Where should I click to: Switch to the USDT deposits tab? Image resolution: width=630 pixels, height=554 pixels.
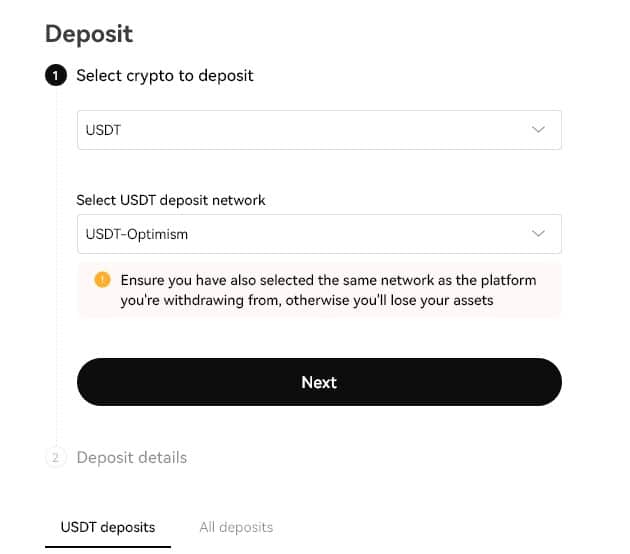(x=108, y=527)
